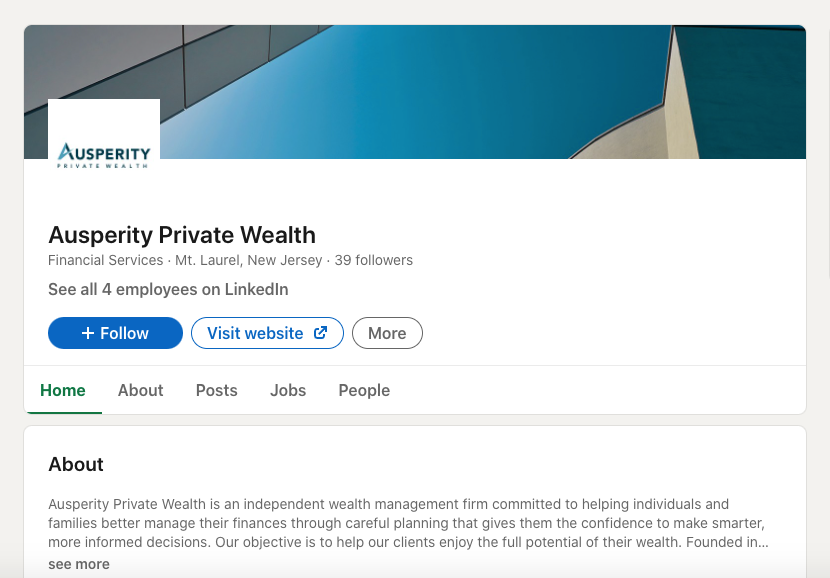Viewport: 830px width, 578px height.
Task: Click the About section heading
Action: (x=76, y=464)
